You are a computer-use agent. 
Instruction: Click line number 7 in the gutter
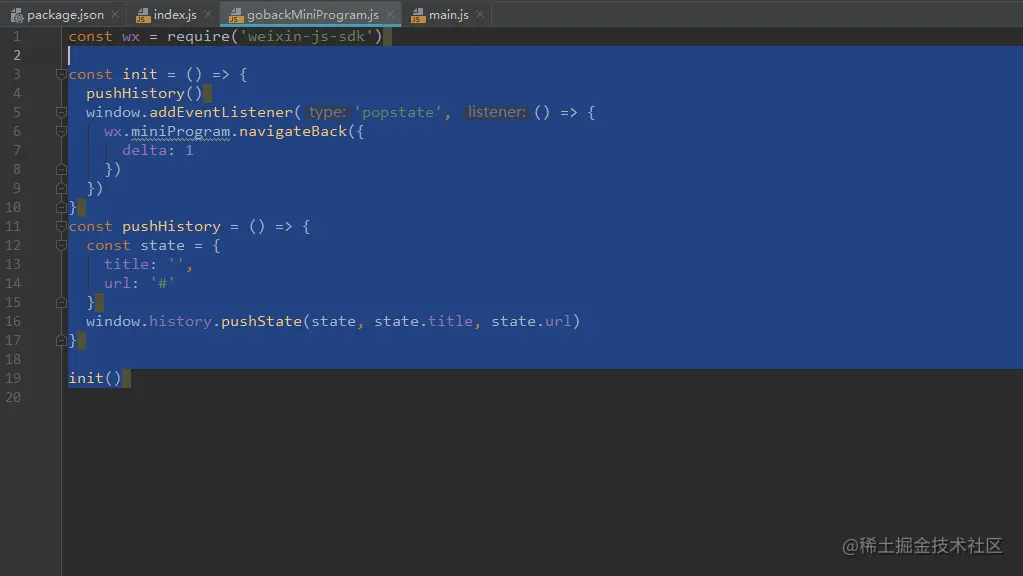(15, 150)
